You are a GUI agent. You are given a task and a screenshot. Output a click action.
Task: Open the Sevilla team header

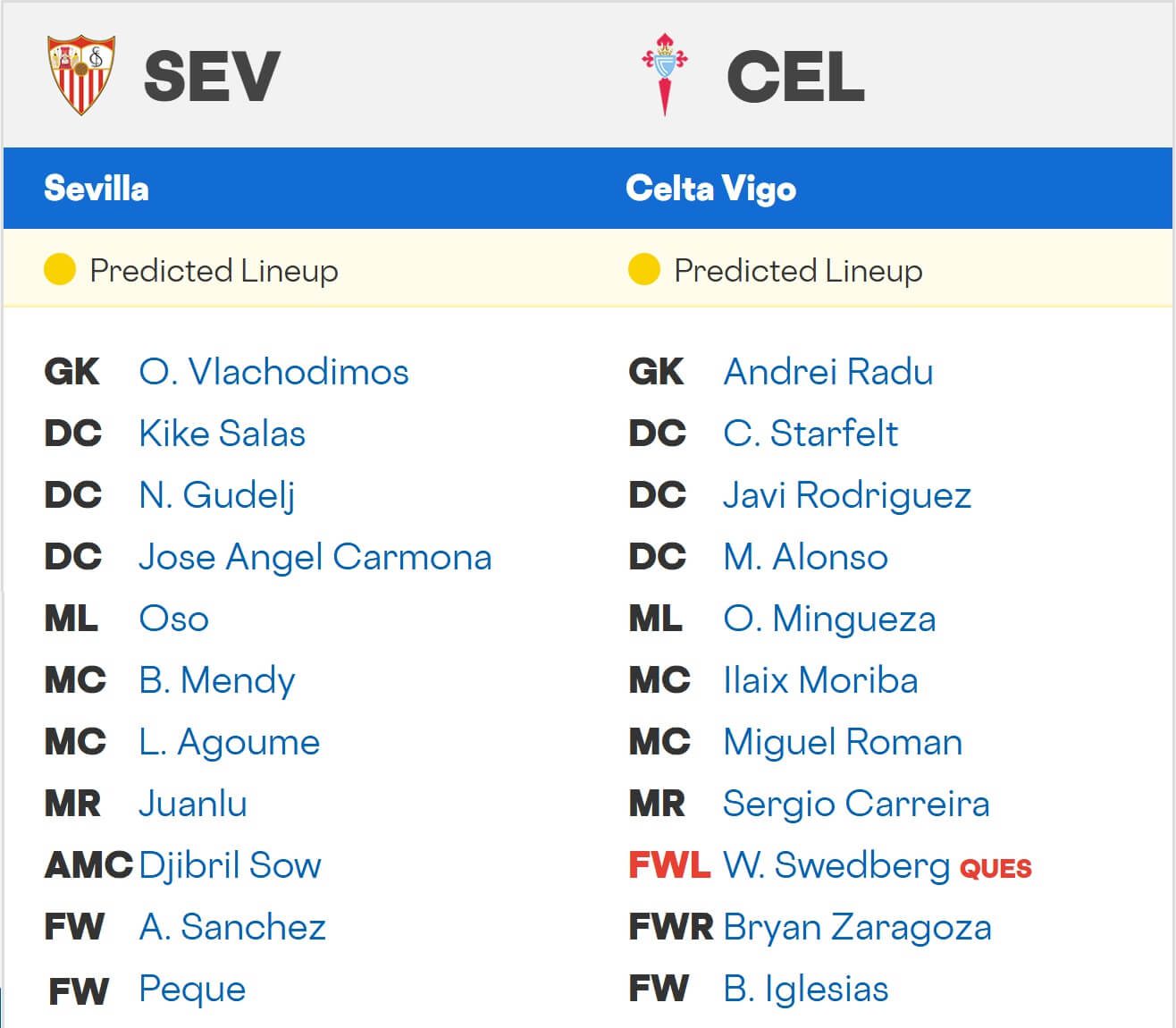tap(96, 189)
